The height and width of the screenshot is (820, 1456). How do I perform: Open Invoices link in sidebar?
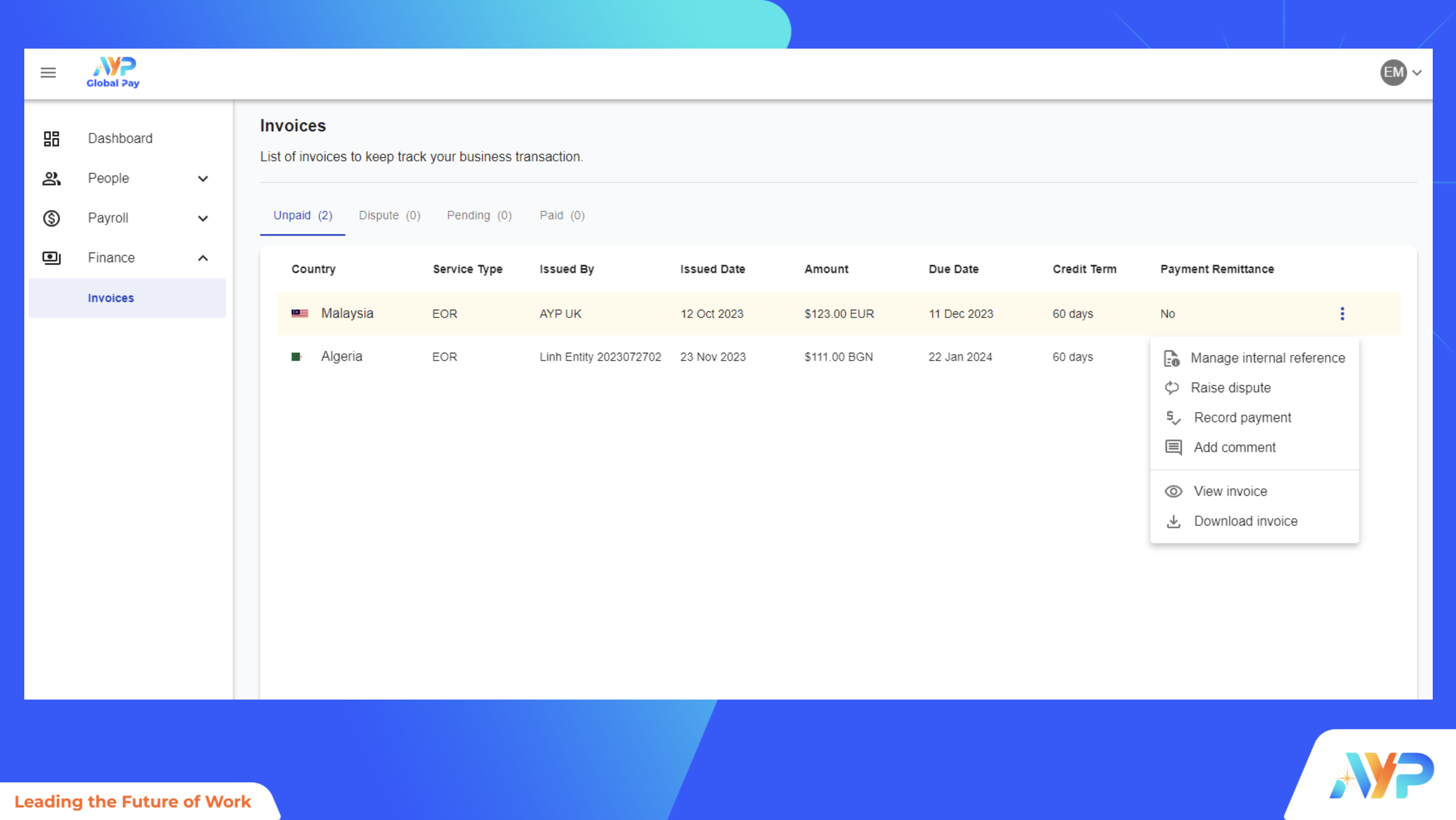(x=111, y=298)
